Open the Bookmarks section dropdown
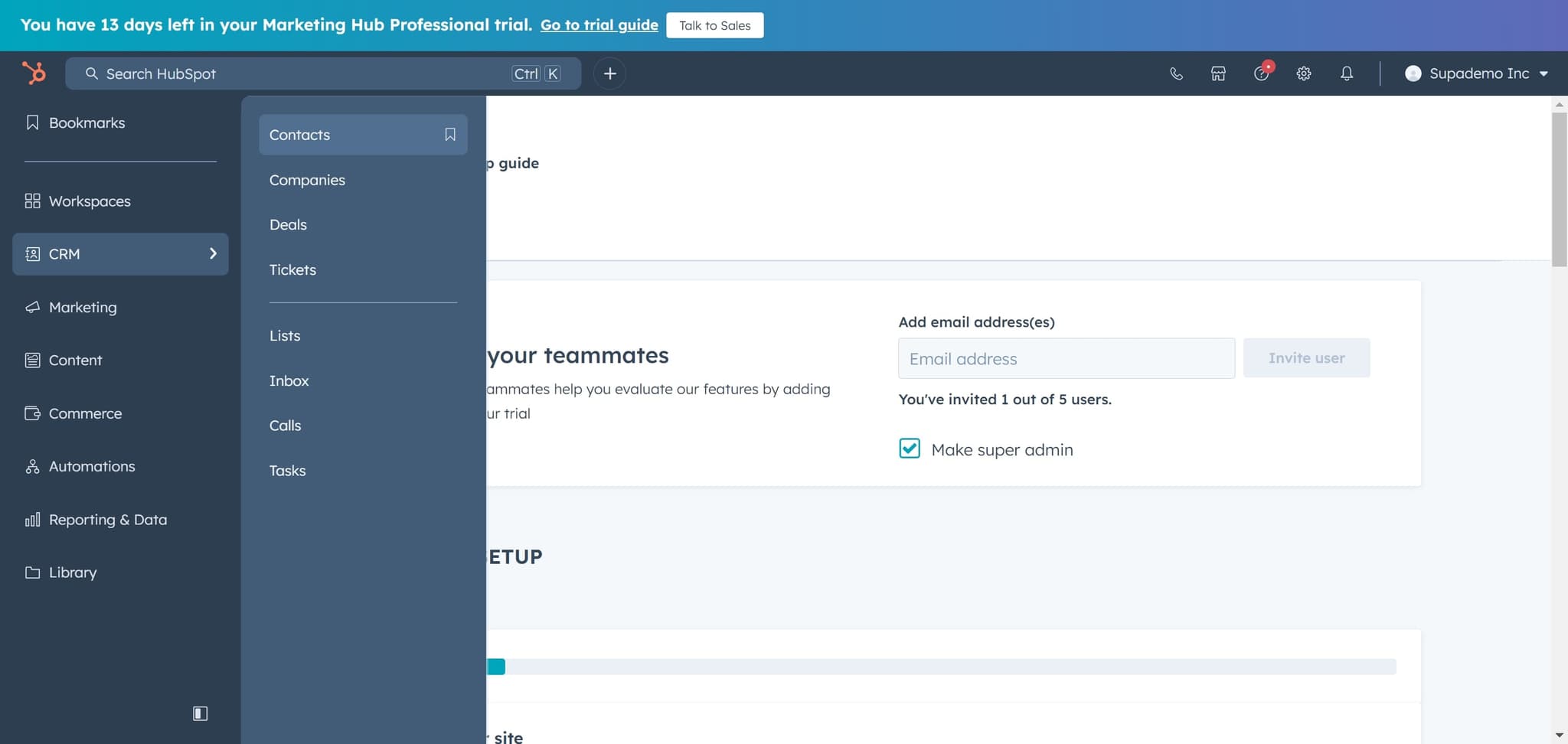This screenshot has width=1568, height=744. [87, 122]
